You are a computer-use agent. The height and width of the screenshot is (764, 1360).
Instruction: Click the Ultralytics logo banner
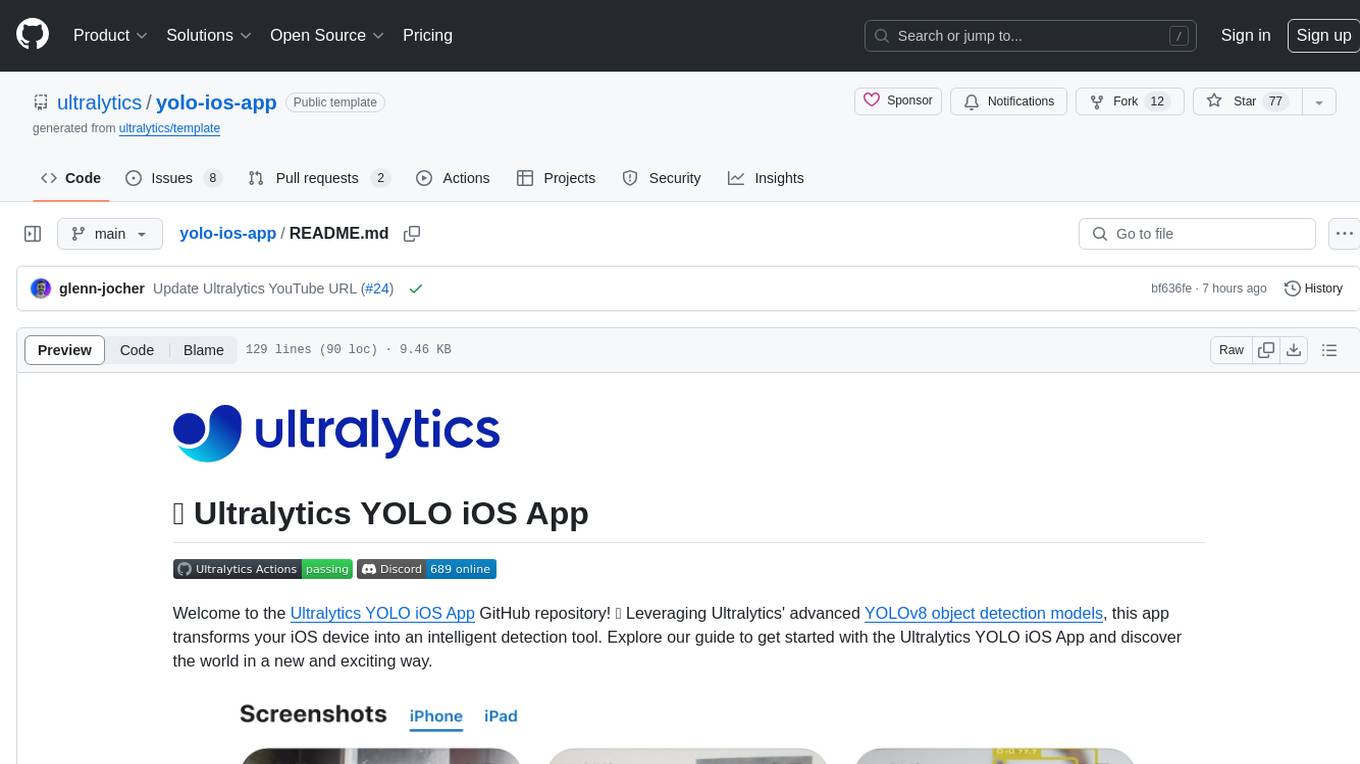[336, 433]
